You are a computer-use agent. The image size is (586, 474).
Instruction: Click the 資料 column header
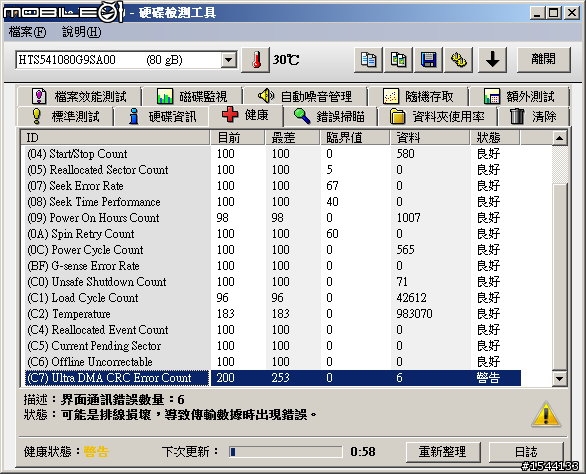(x=430, y=138)
